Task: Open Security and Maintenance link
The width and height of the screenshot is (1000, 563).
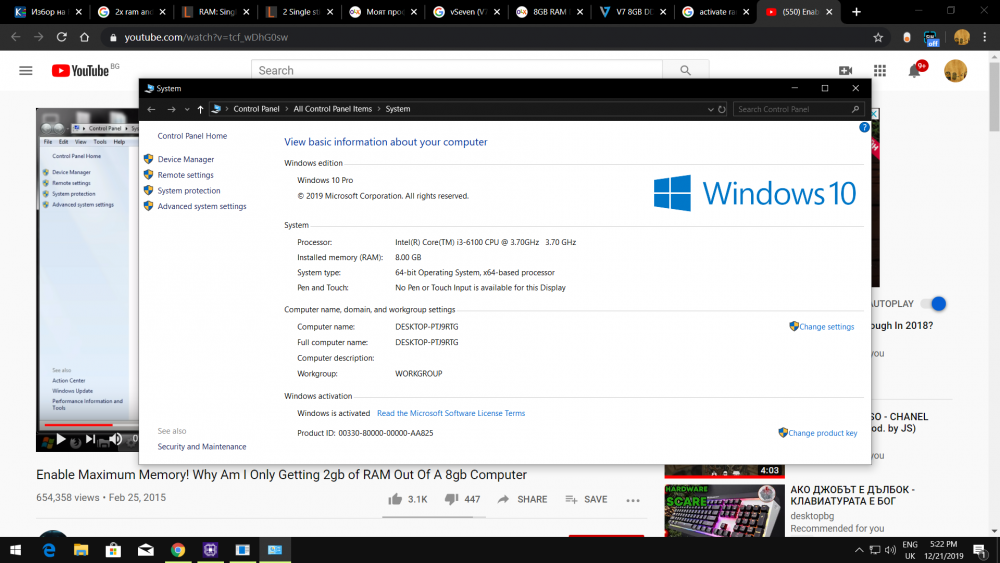Action: pos(202,447)
